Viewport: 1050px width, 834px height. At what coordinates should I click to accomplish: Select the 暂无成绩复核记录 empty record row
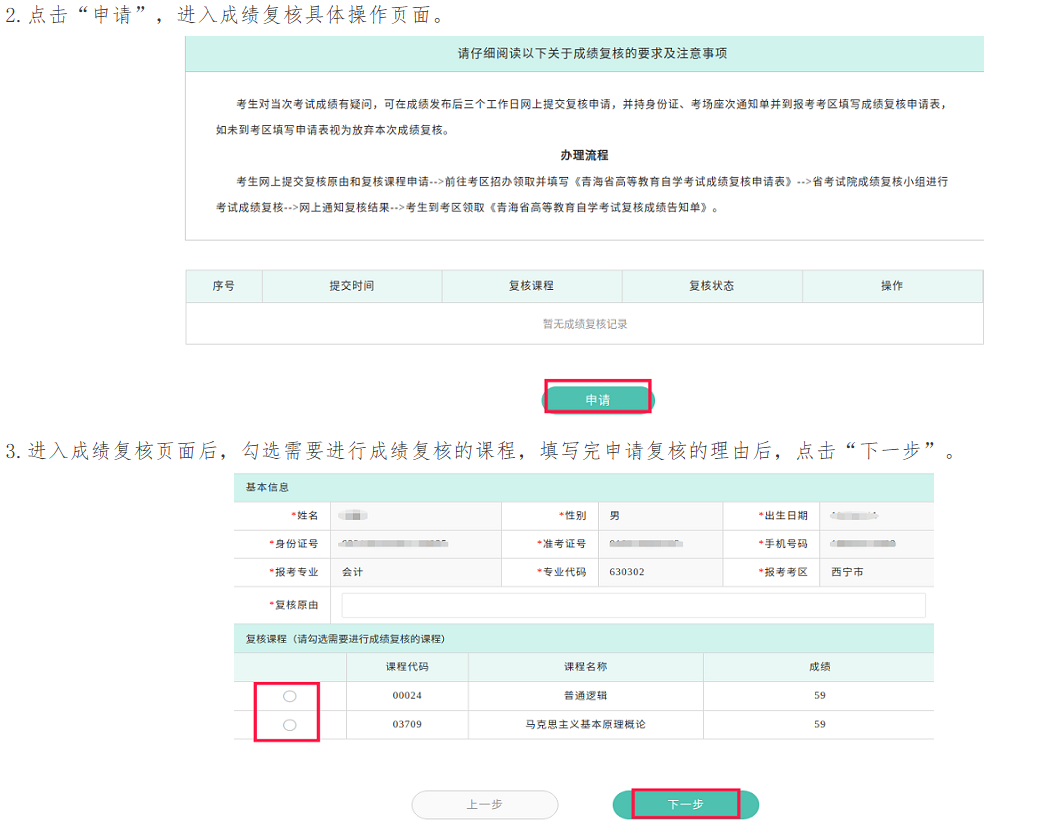pyautogui.click(x=585, y=322)
